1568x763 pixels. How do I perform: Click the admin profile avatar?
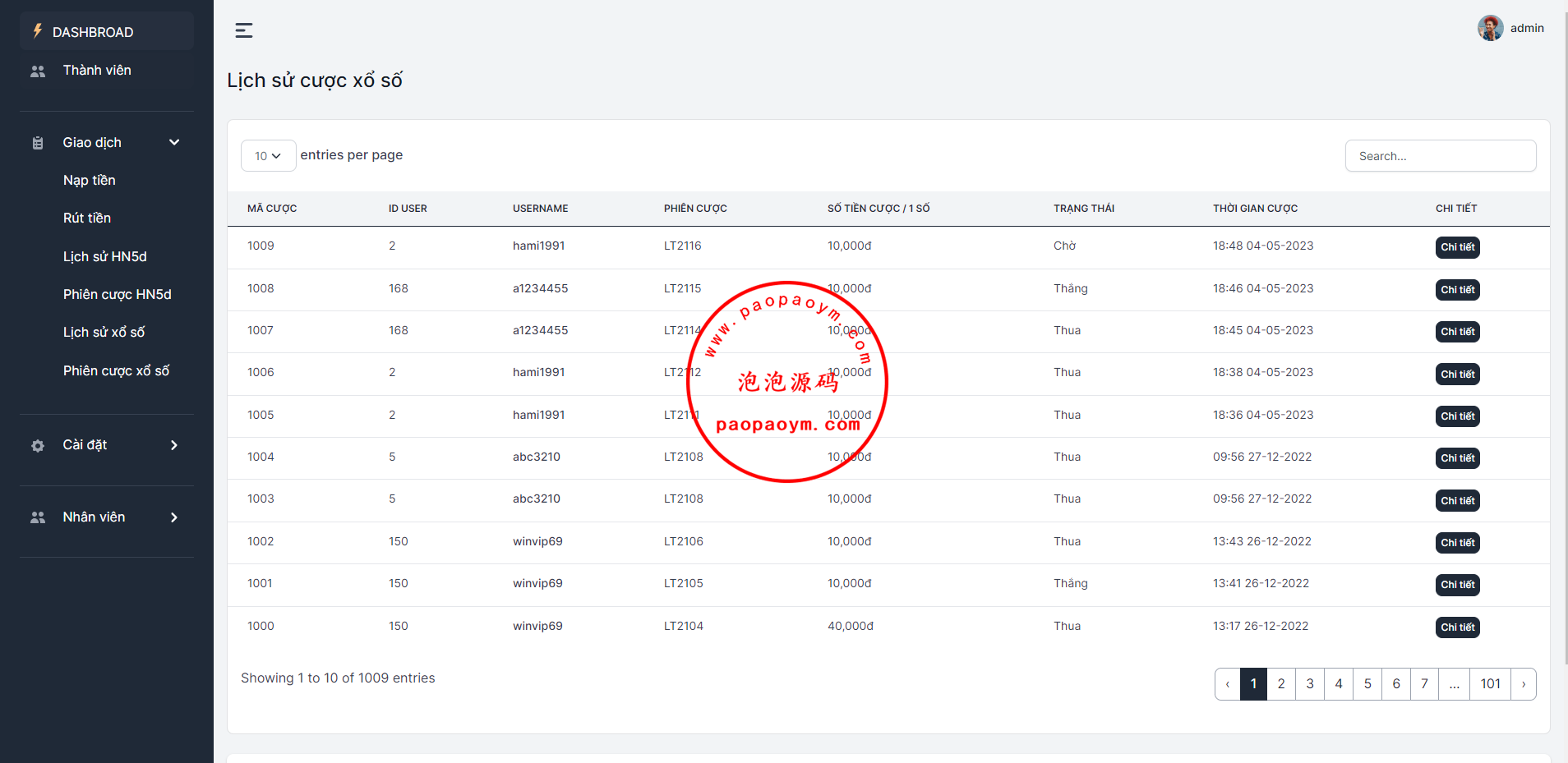coord(1490,28)
